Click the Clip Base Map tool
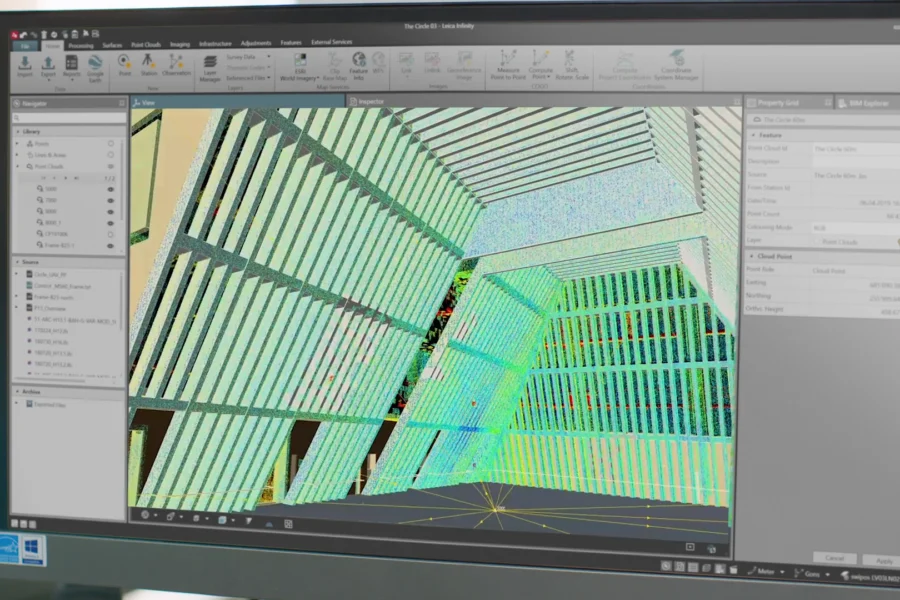This screenshot has height=600, width=900. point(335,67)
